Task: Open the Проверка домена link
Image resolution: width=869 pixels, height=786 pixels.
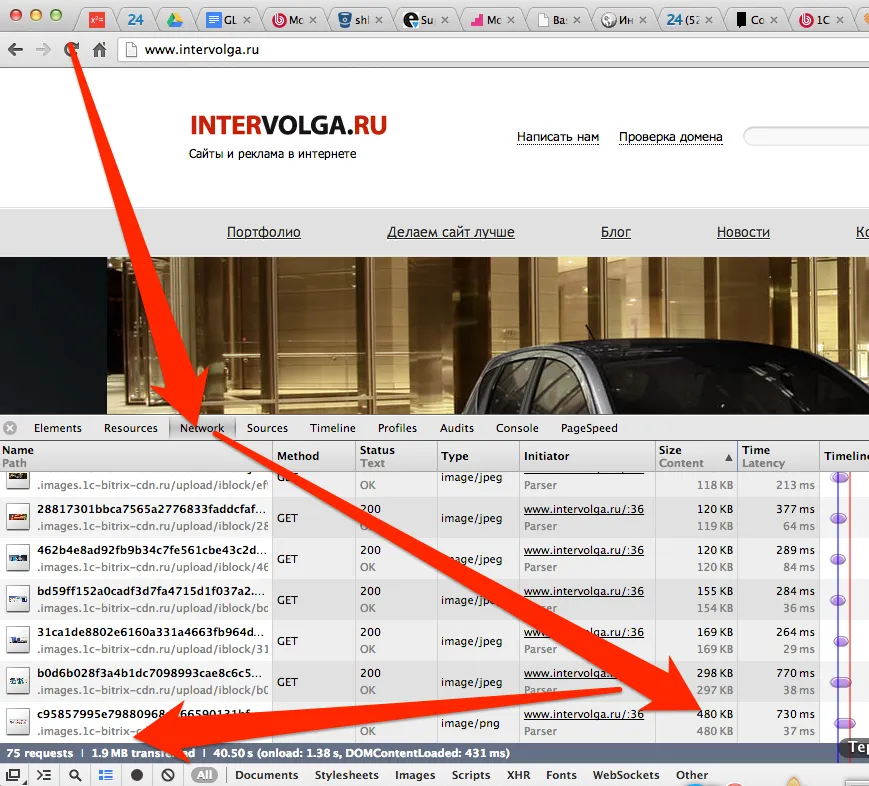Action: click(671, 137)
